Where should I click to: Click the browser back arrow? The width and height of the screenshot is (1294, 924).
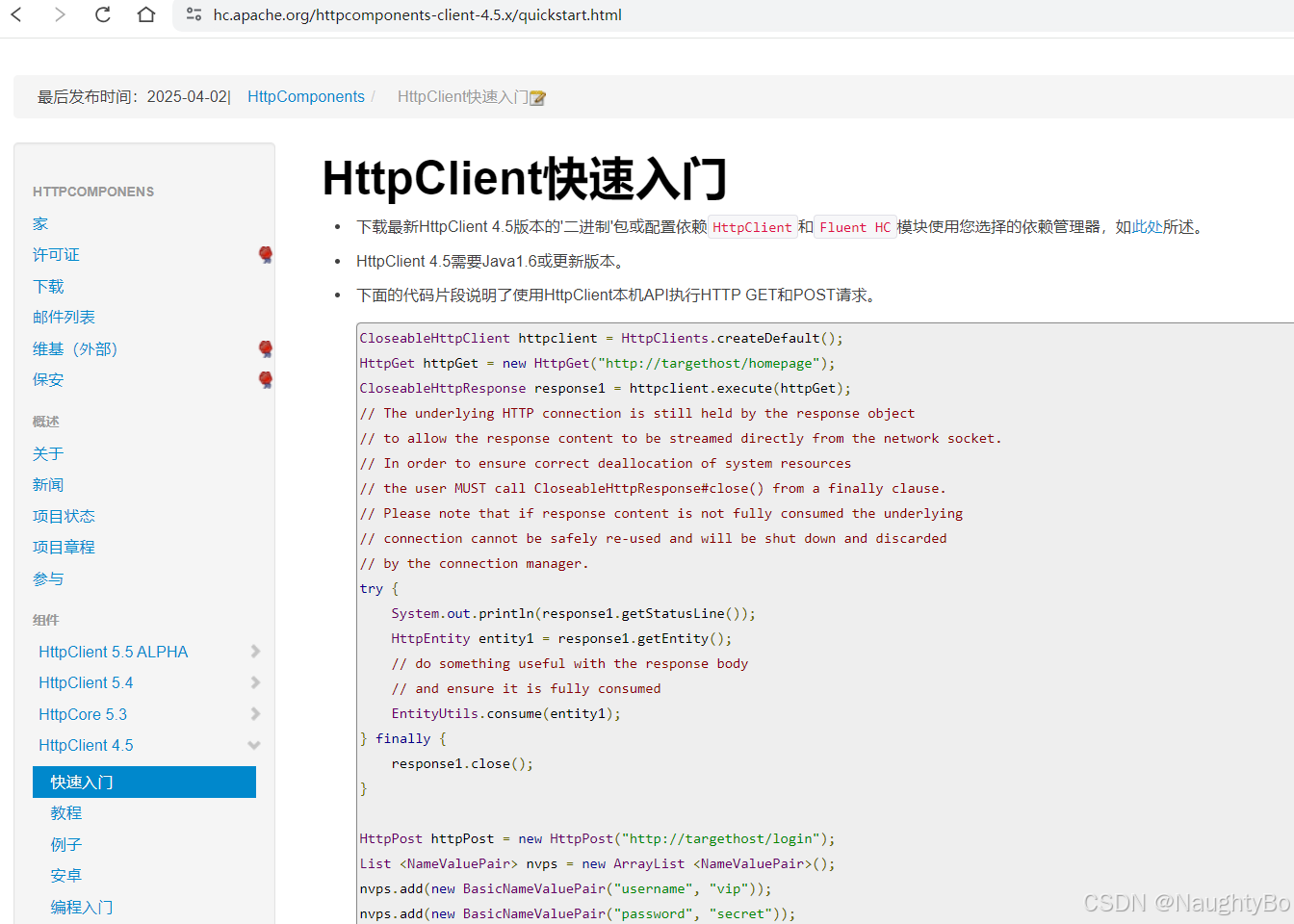[x=16, y=14]
